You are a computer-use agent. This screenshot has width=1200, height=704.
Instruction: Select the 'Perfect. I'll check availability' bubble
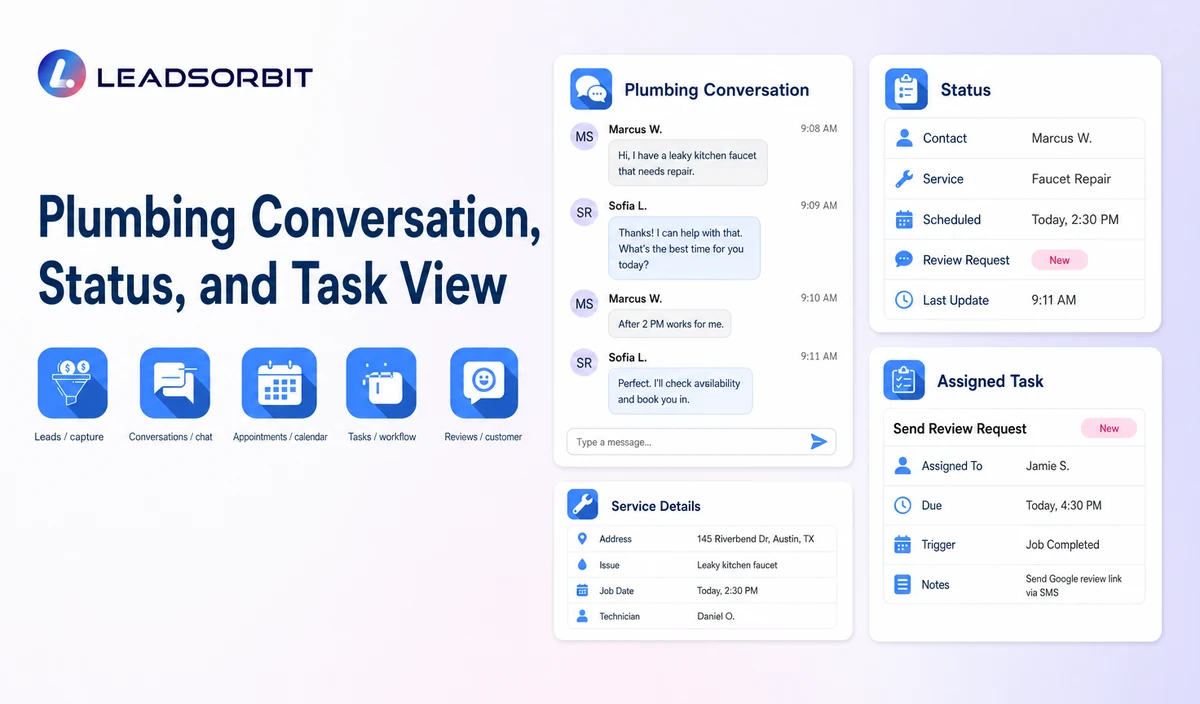680,391
